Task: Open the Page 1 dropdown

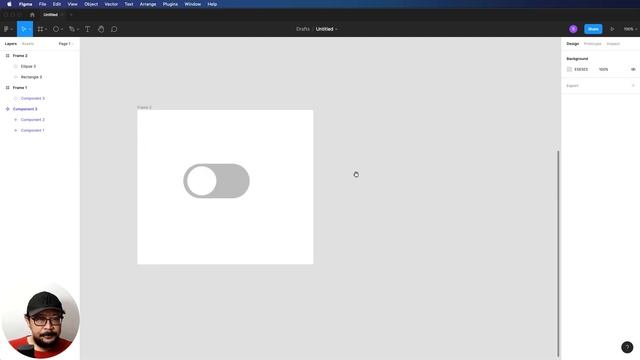Action: click(66, 44)
